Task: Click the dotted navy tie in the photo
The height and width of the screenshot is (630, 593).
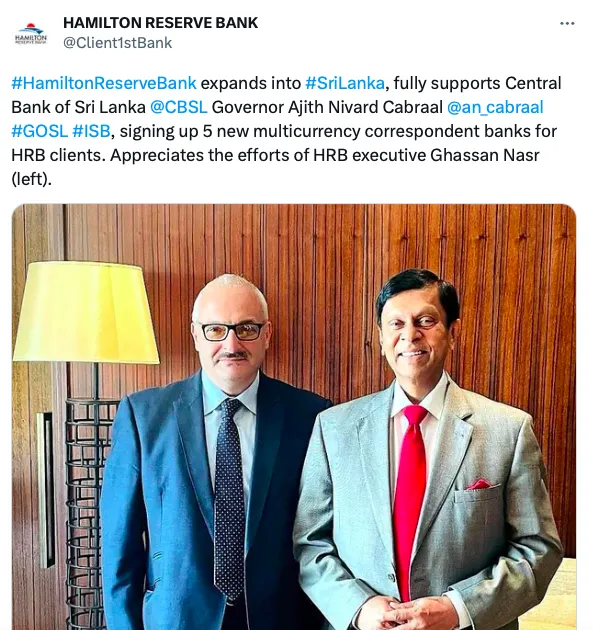Action: 229,498
